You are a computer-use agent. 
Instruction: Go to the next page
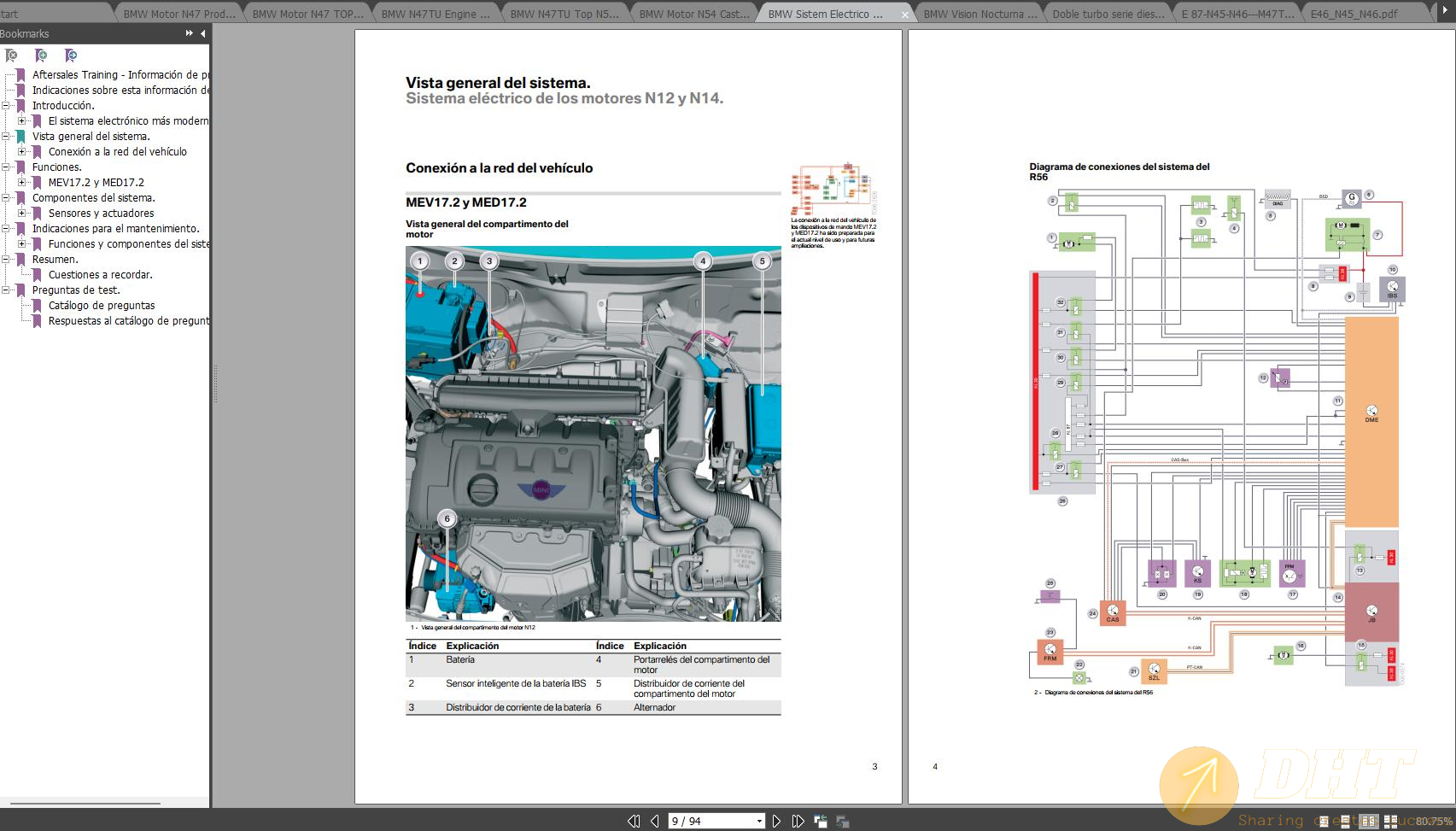[776, 821]
